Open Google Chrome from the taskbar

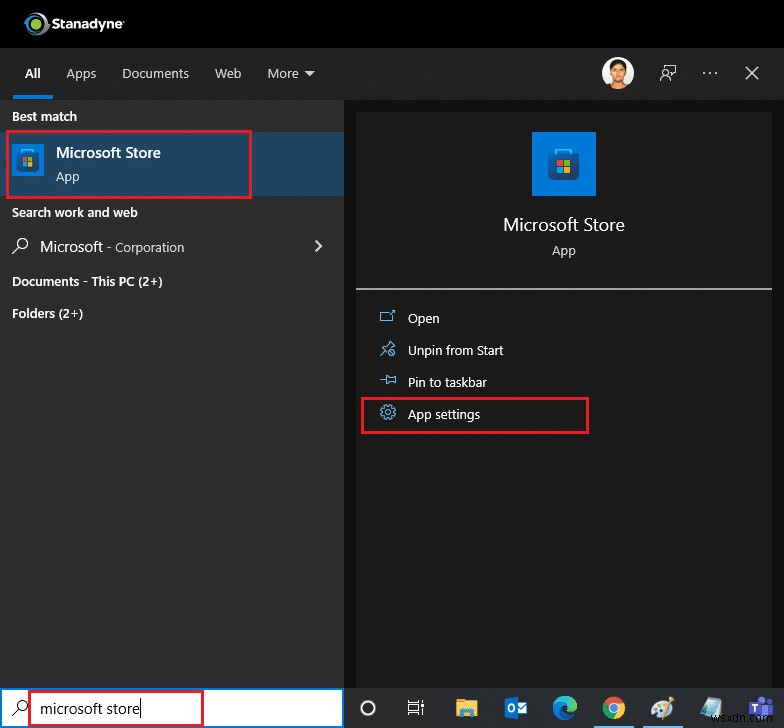[x=614, y=708]
